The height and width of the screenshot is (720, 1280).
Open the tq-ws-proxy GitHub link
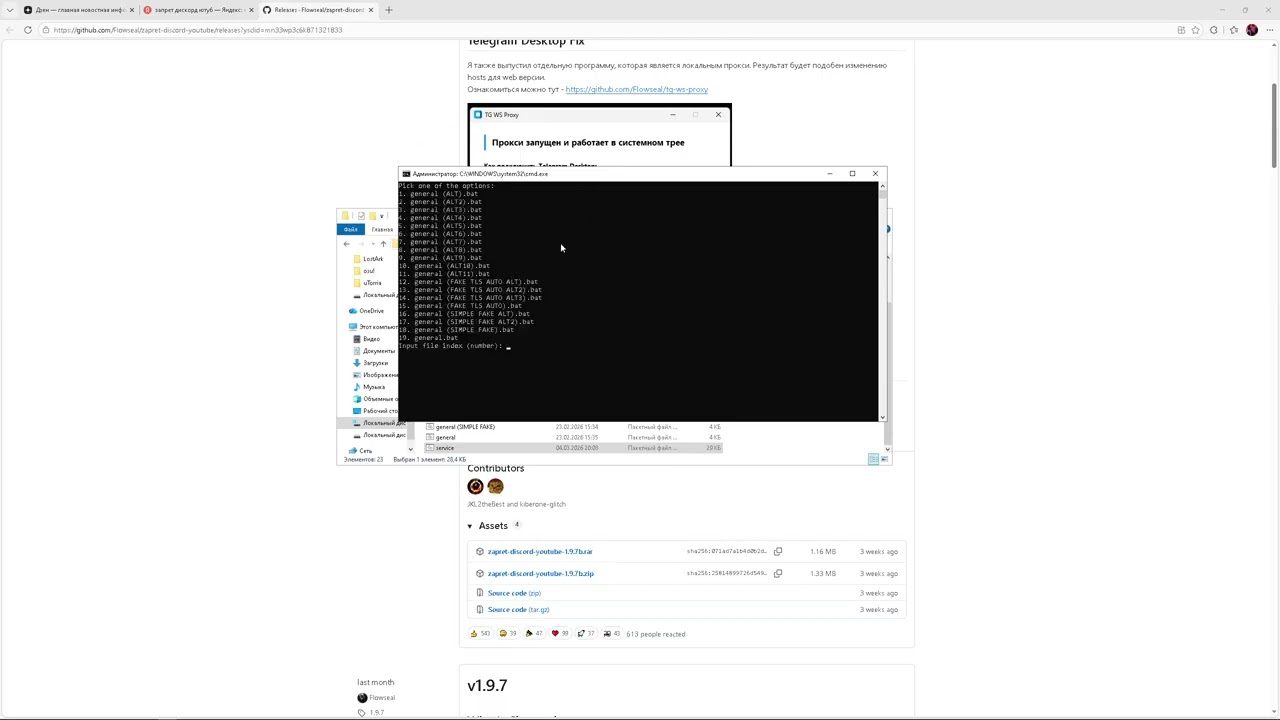636,89
